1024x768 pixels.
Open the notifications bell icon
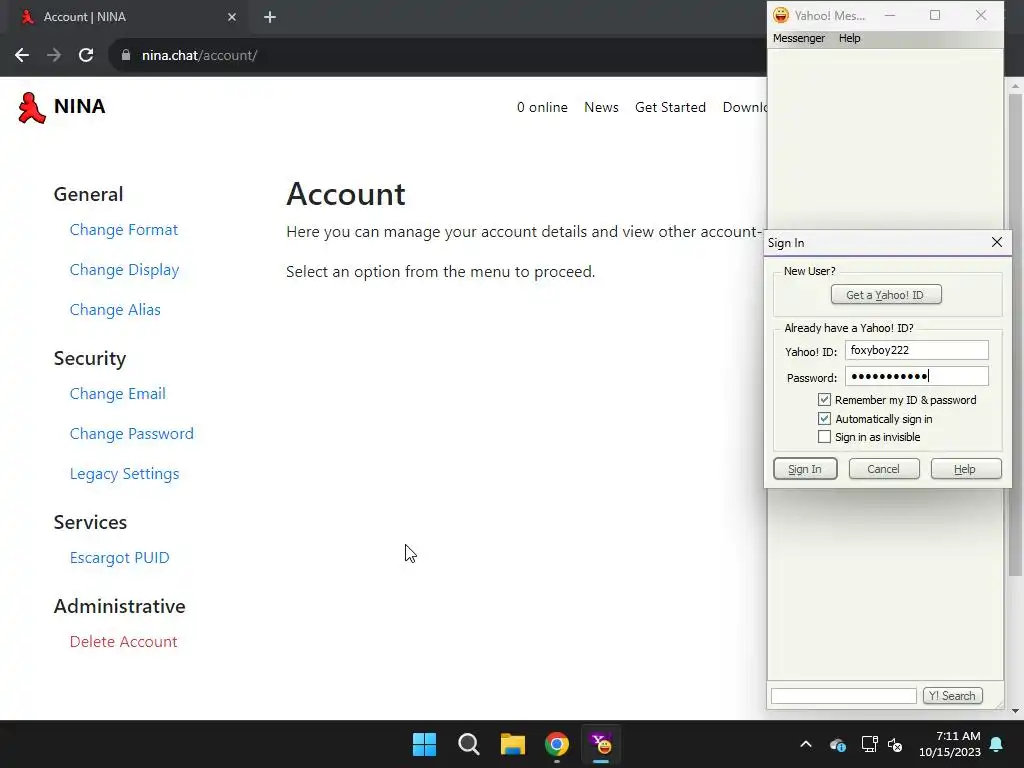tap(997, 744)
